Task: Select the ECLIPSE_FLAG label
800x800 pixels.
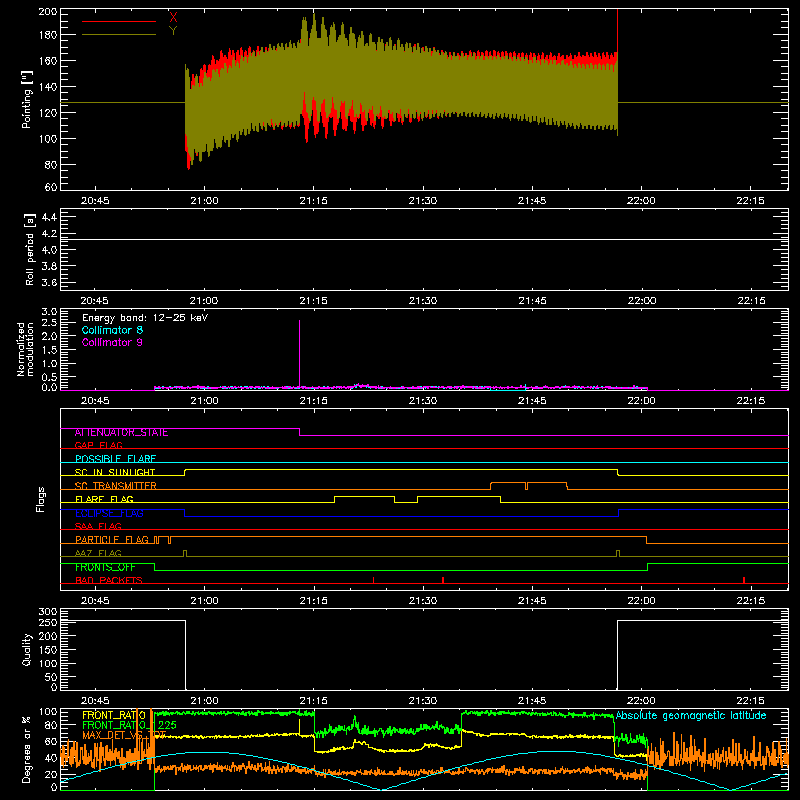Action: click(x=109, y=513)
